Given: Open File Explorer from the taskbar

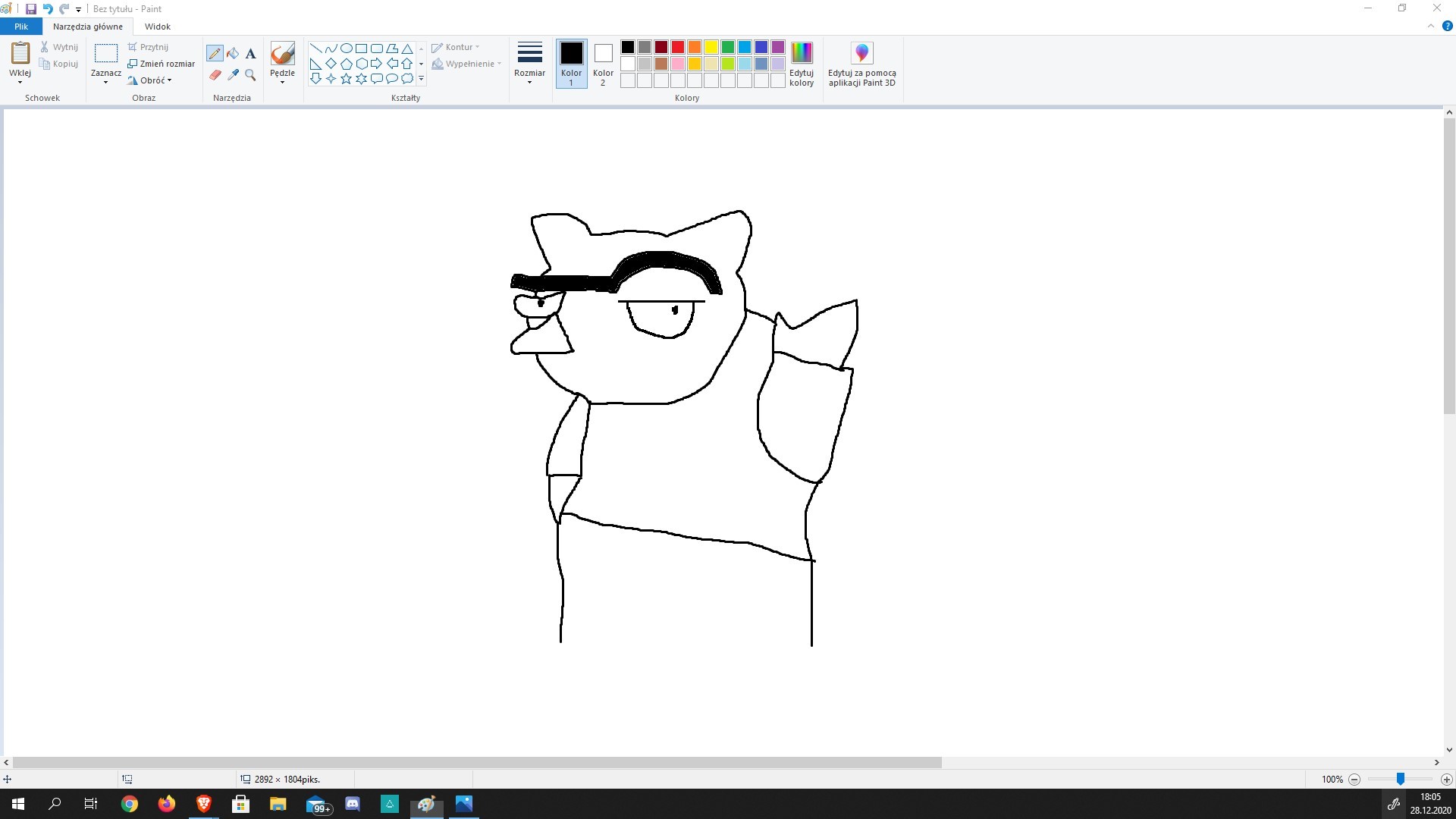Looking at the screenshot, I should tap(278, 804).
